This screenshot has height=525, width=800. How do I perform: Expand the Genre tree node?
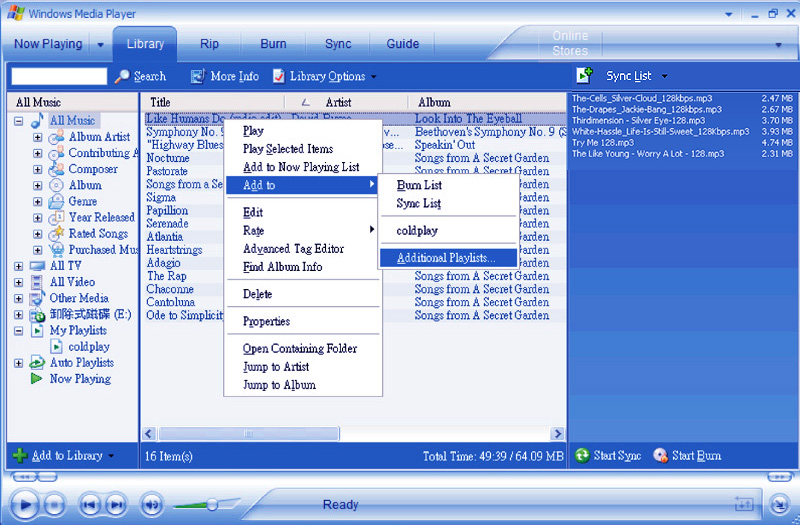pos(38,202)
